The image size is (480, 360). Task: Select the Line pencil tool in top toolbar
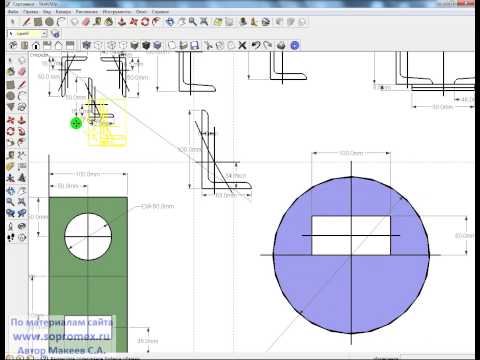point(26,22)
